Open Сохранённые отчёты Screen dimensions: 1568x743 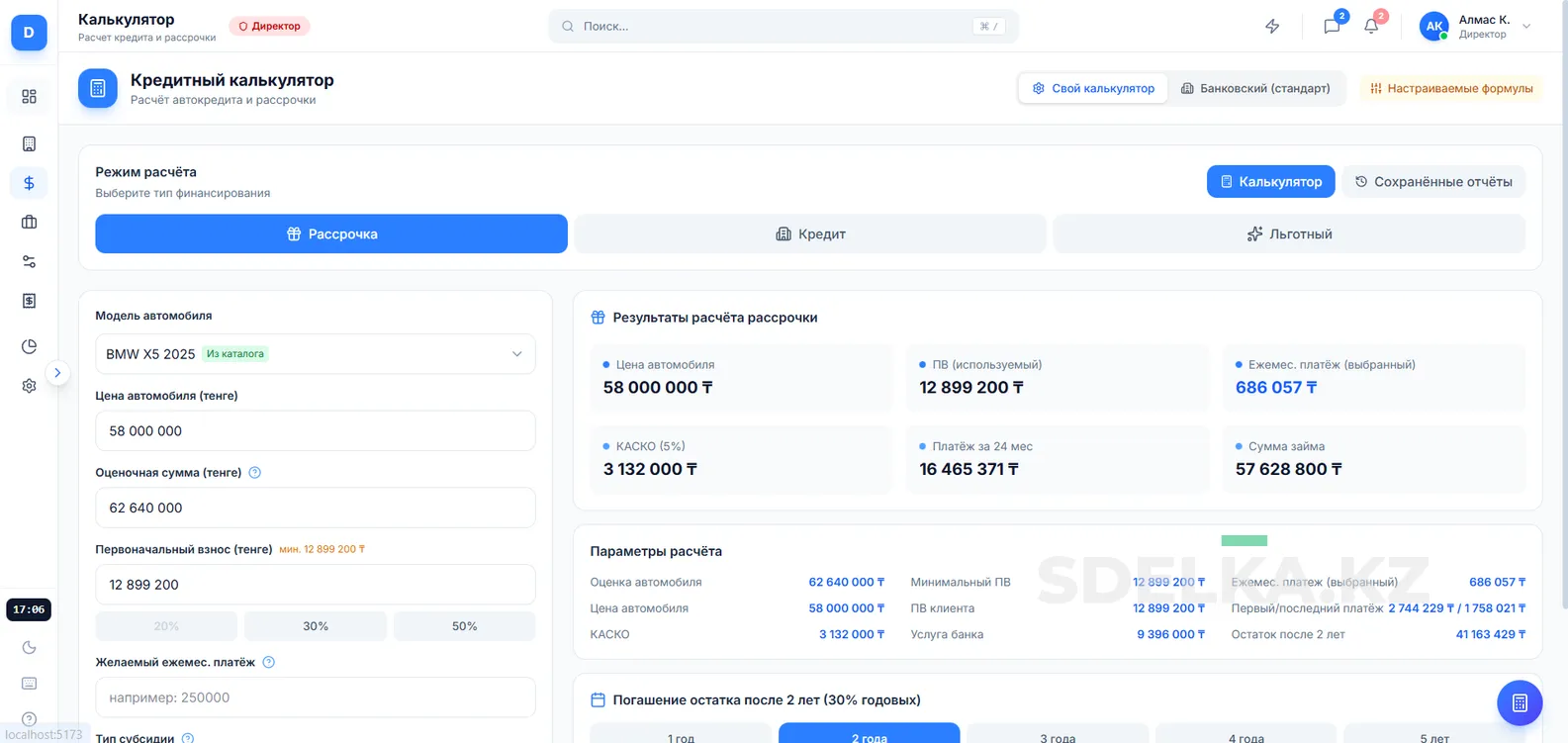click(x=1432, y=182)
